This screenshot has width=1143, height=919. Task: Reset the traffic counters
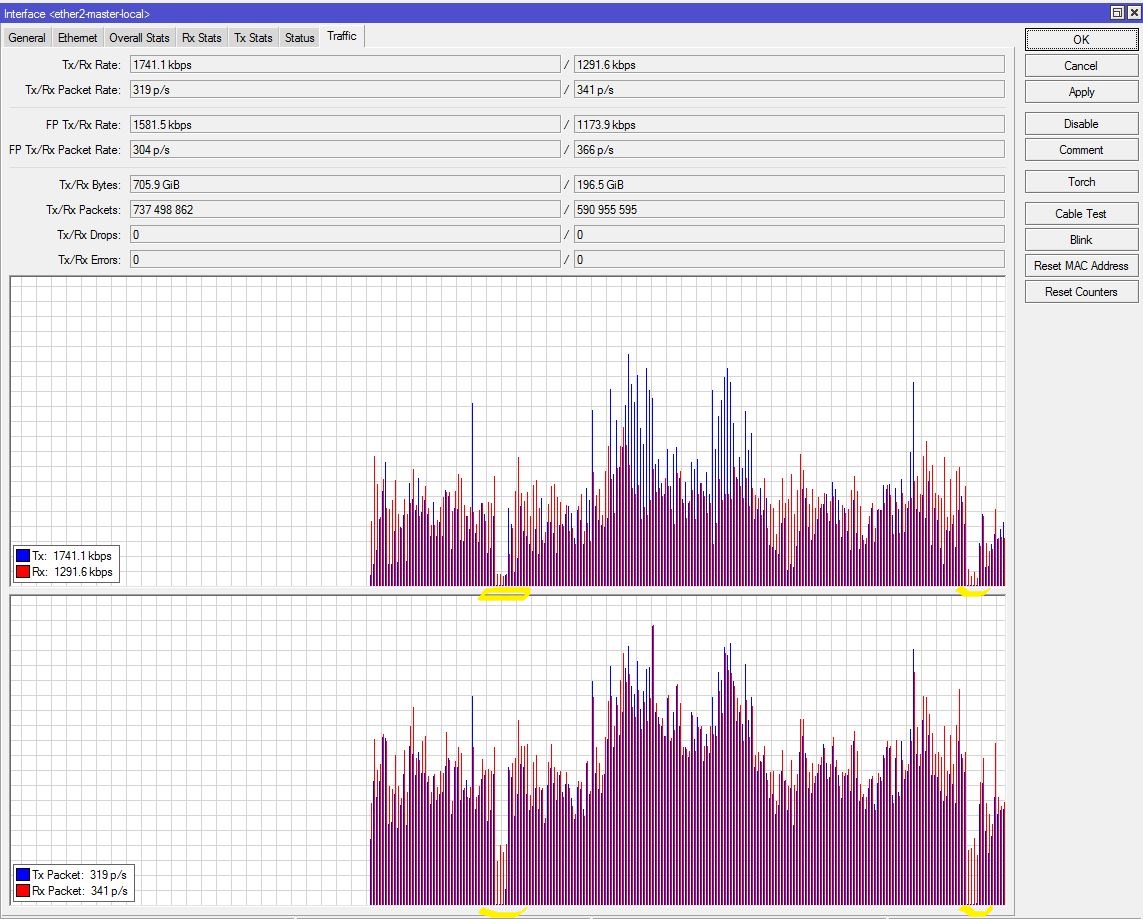click(x=1081, y=292)
